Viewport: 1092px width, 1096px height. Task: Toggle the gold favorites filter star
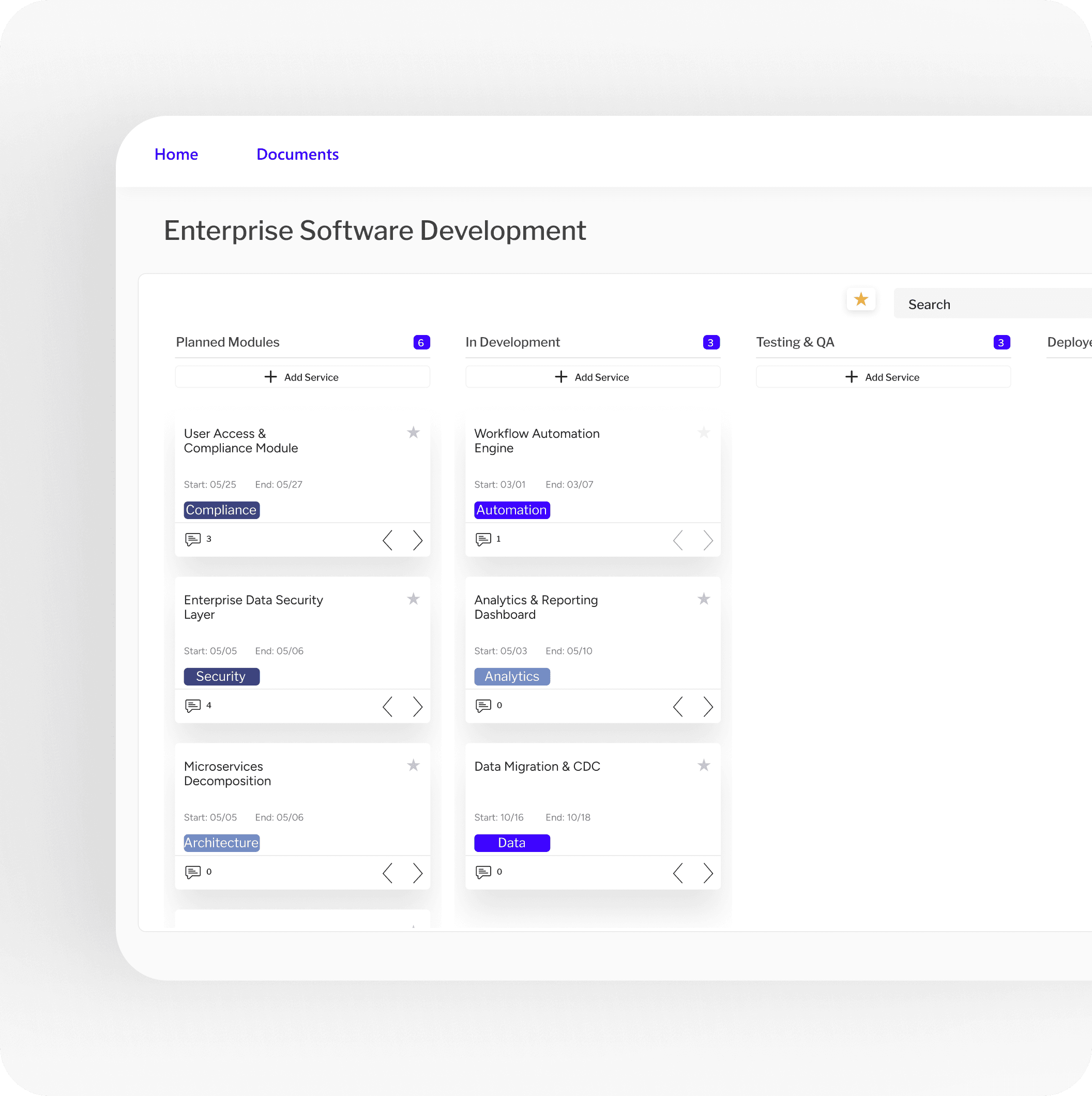point(860,299)
